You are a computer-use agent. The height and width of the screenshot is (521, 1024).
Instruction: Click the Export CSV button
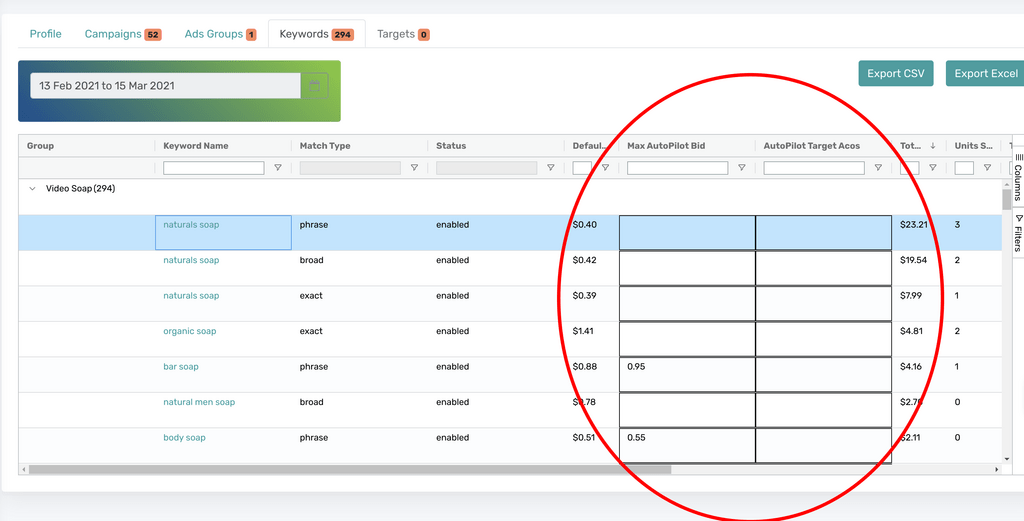[x=895, y=73]
